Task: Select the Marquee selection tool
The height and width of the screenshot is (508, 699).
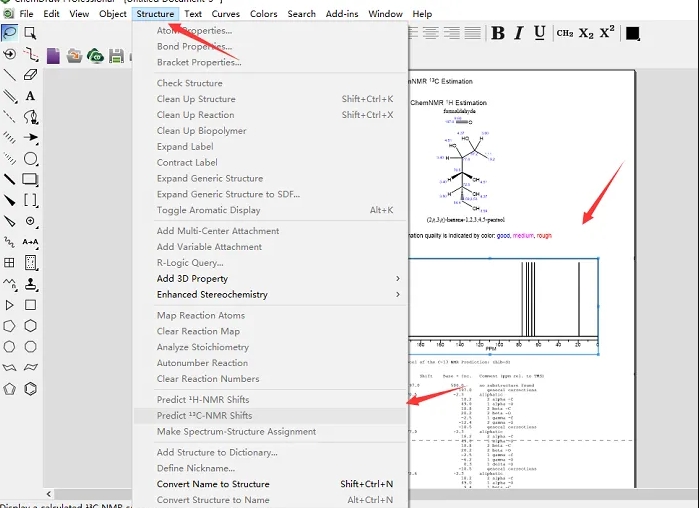Action: 30,33
